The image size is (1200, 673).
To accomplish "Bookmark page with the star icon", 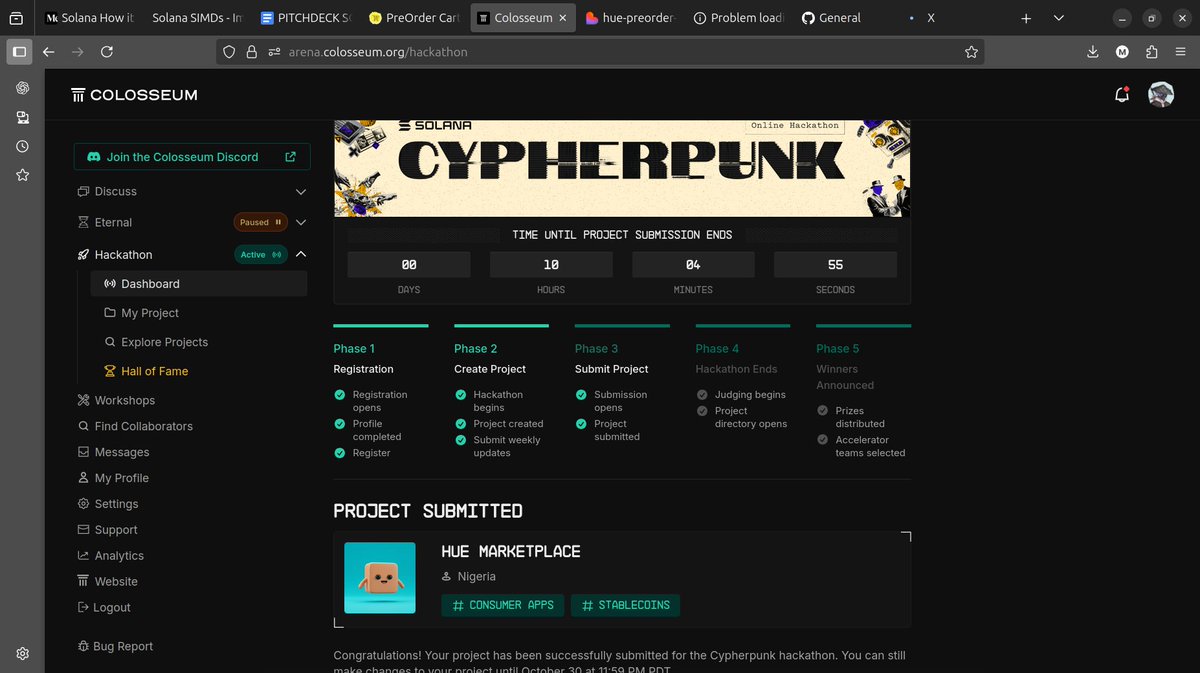I will click(x=971, y=52).
